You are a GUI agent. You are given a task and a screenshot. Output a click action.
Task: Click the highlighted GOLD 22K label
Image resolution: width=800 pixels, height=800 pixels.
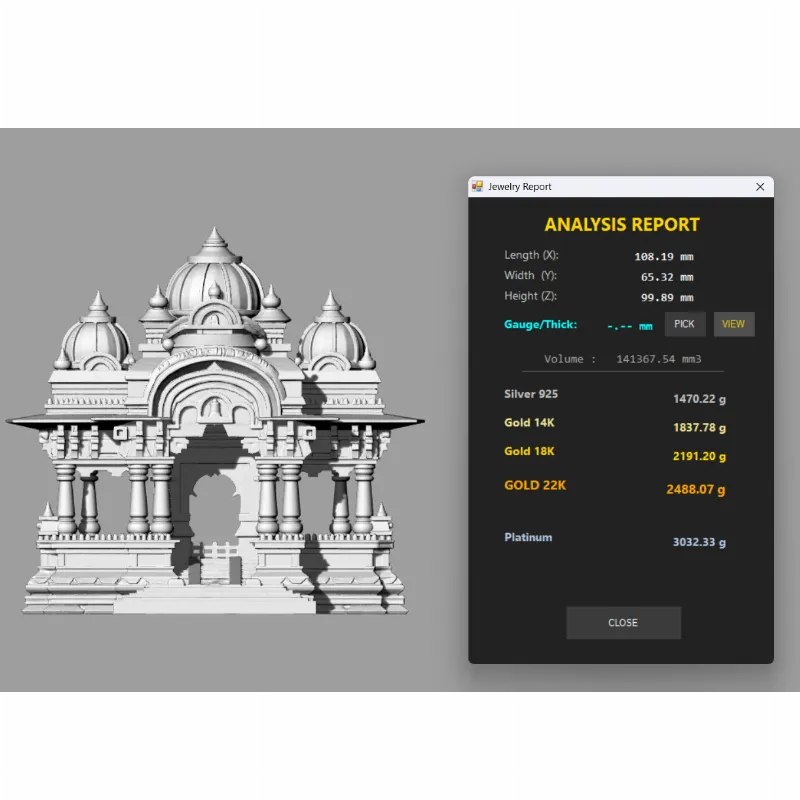coord(535,485)
